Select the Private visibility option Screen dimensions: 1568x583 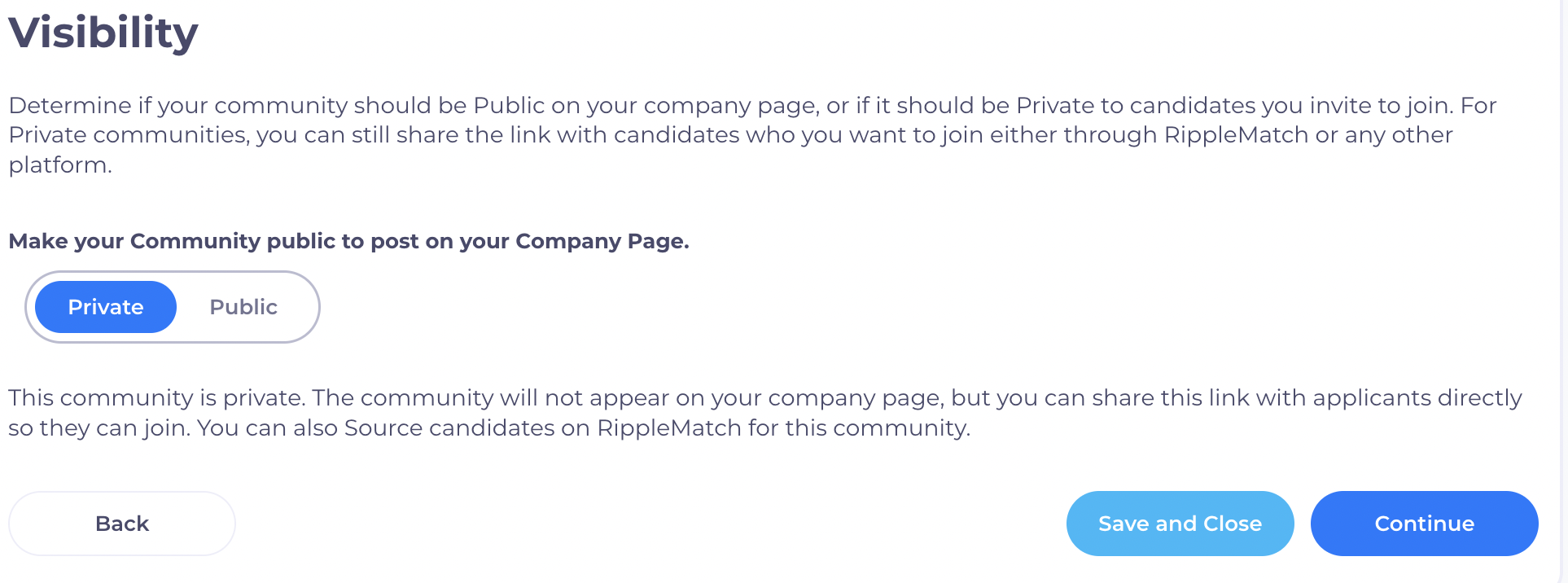[x=106, y=307]
